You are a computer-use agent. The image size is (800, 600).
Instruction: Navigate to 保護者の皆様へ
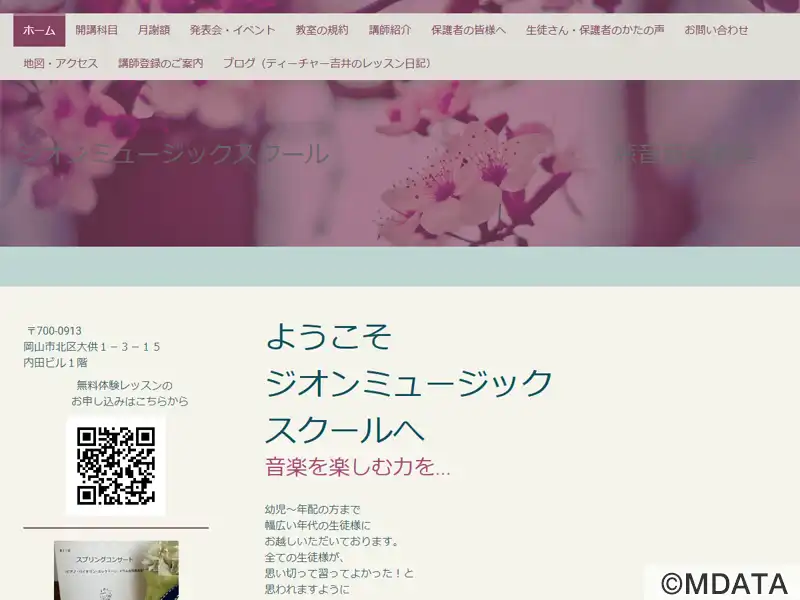pyautogui.click(x=468, y=30)
